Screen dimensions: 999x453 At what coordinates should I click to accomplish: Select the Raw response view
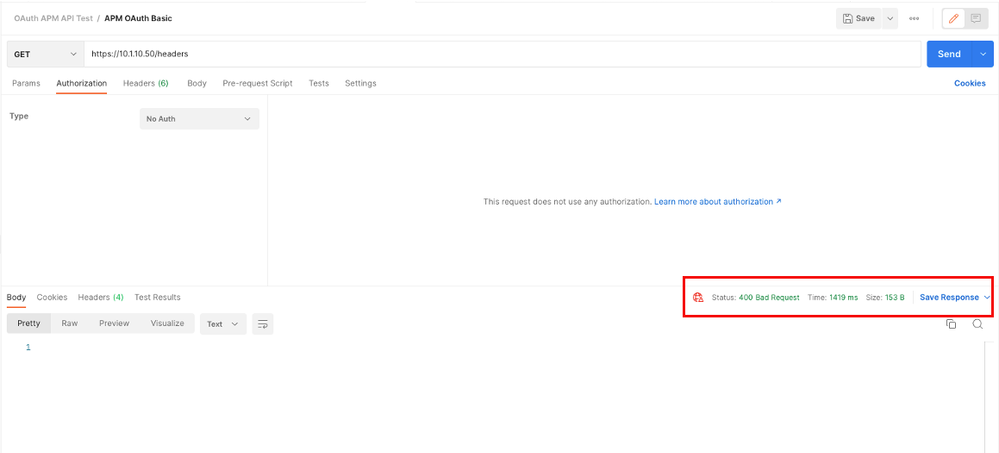(69, 323)
